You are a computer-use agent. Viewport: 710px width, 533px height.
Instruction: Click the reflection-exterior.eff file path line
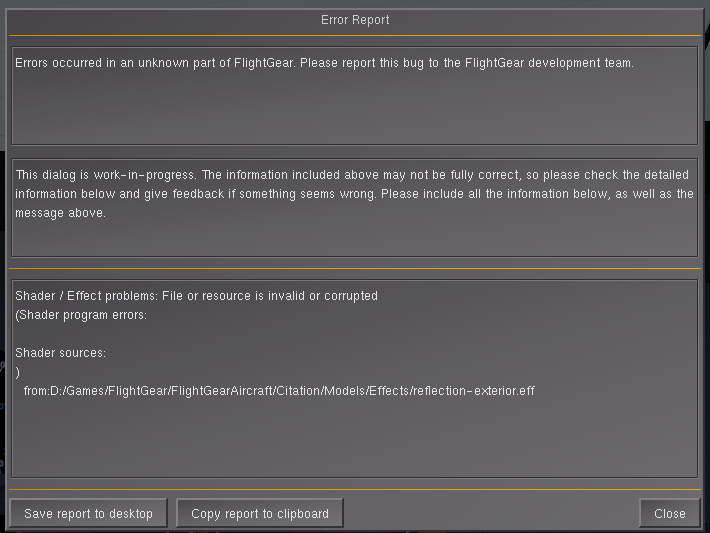(279, 391)
